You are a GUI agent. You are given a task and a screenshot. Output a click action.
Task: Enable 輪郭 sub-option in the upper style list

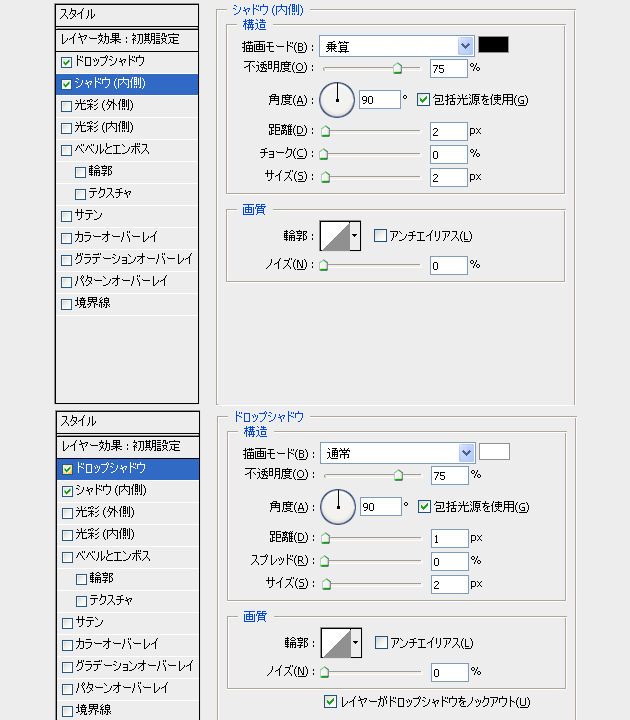pos(80,172)
